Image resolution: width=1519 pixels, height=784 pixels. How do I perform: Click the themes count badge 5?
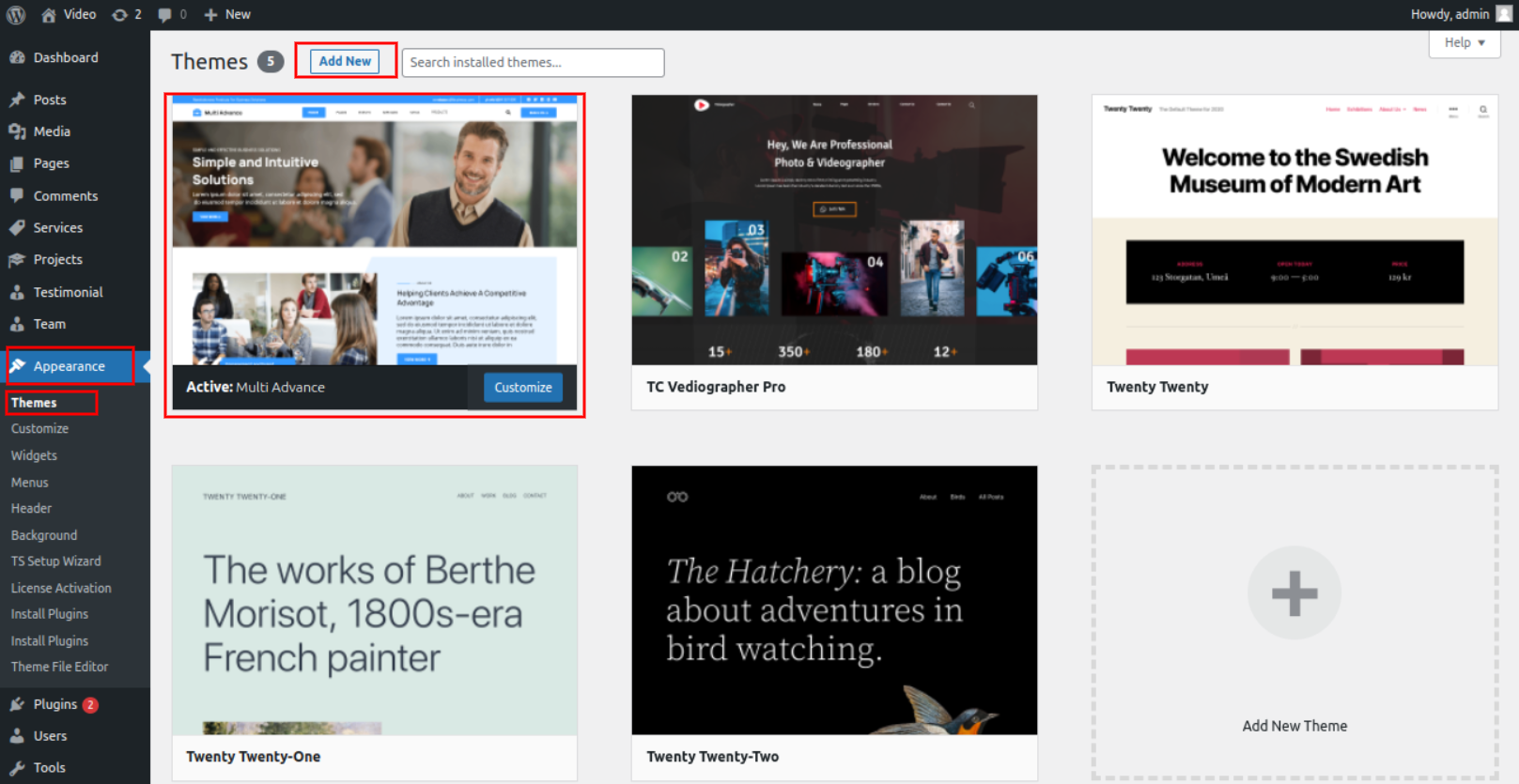click(x=271, y=61)
